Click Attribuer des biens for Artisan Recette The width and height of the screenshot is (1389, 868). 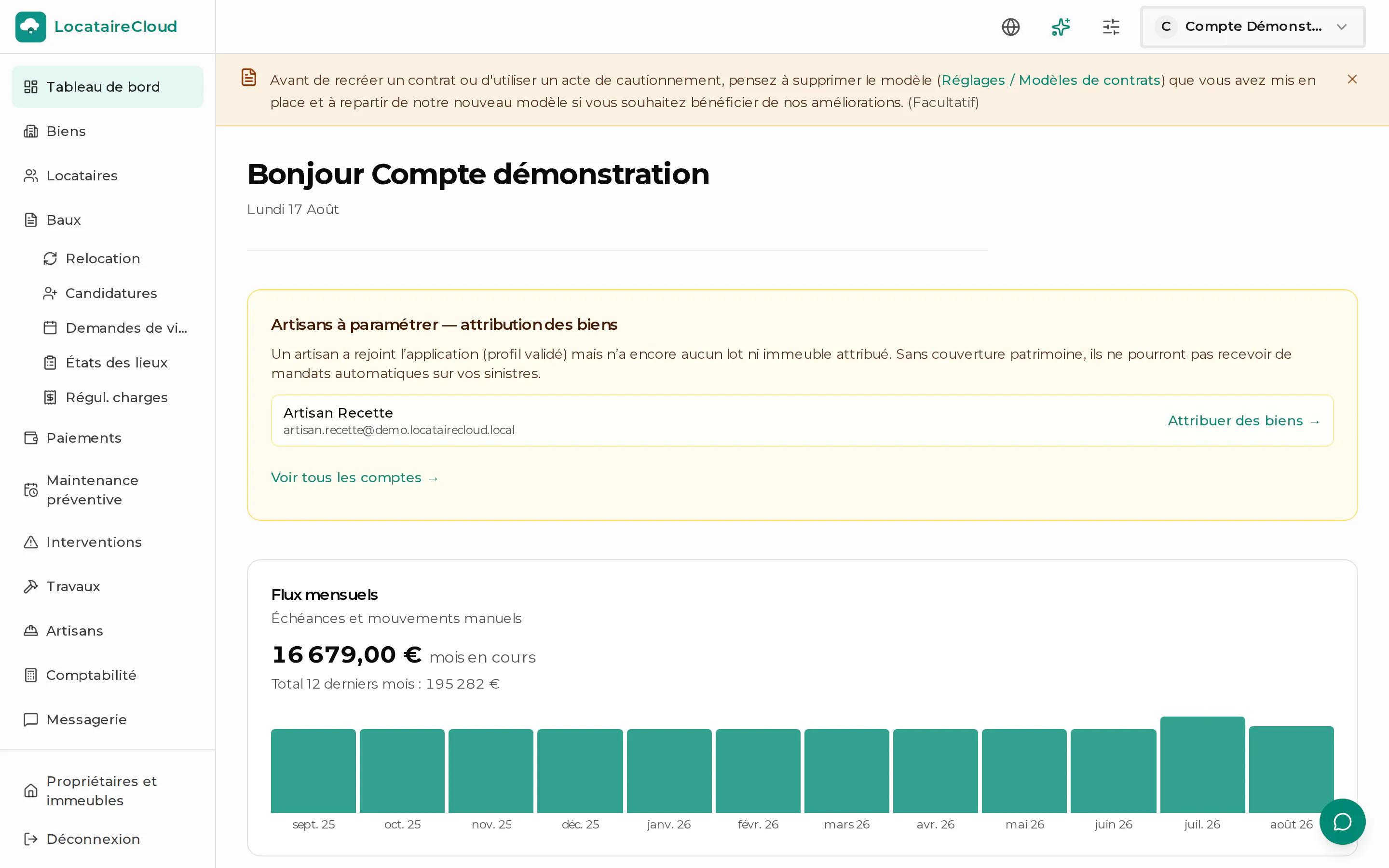tap(1244, 421)
